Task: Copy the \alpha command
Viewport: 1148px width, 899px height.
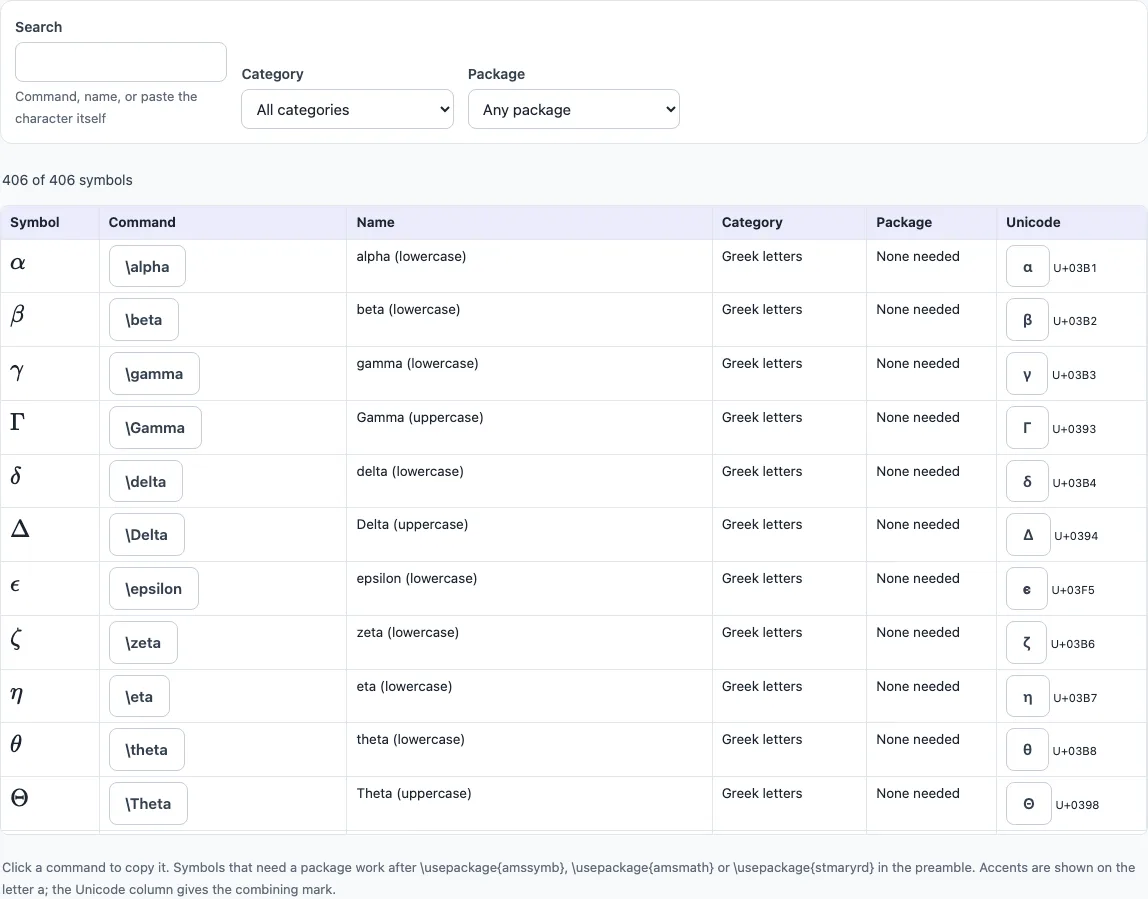Action: 147,266
